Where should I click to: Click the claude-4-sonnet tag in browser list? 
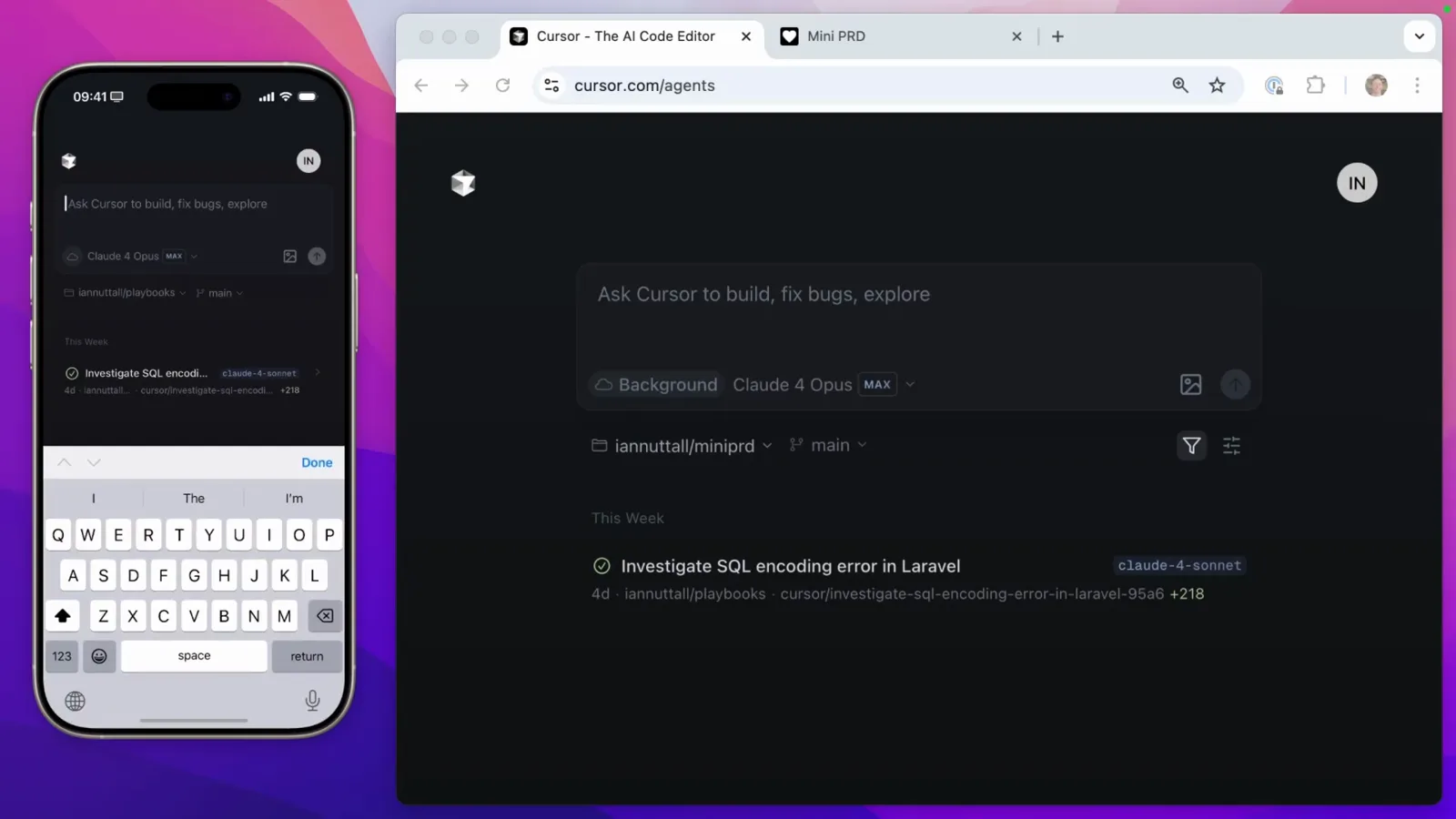[1179, 566]
